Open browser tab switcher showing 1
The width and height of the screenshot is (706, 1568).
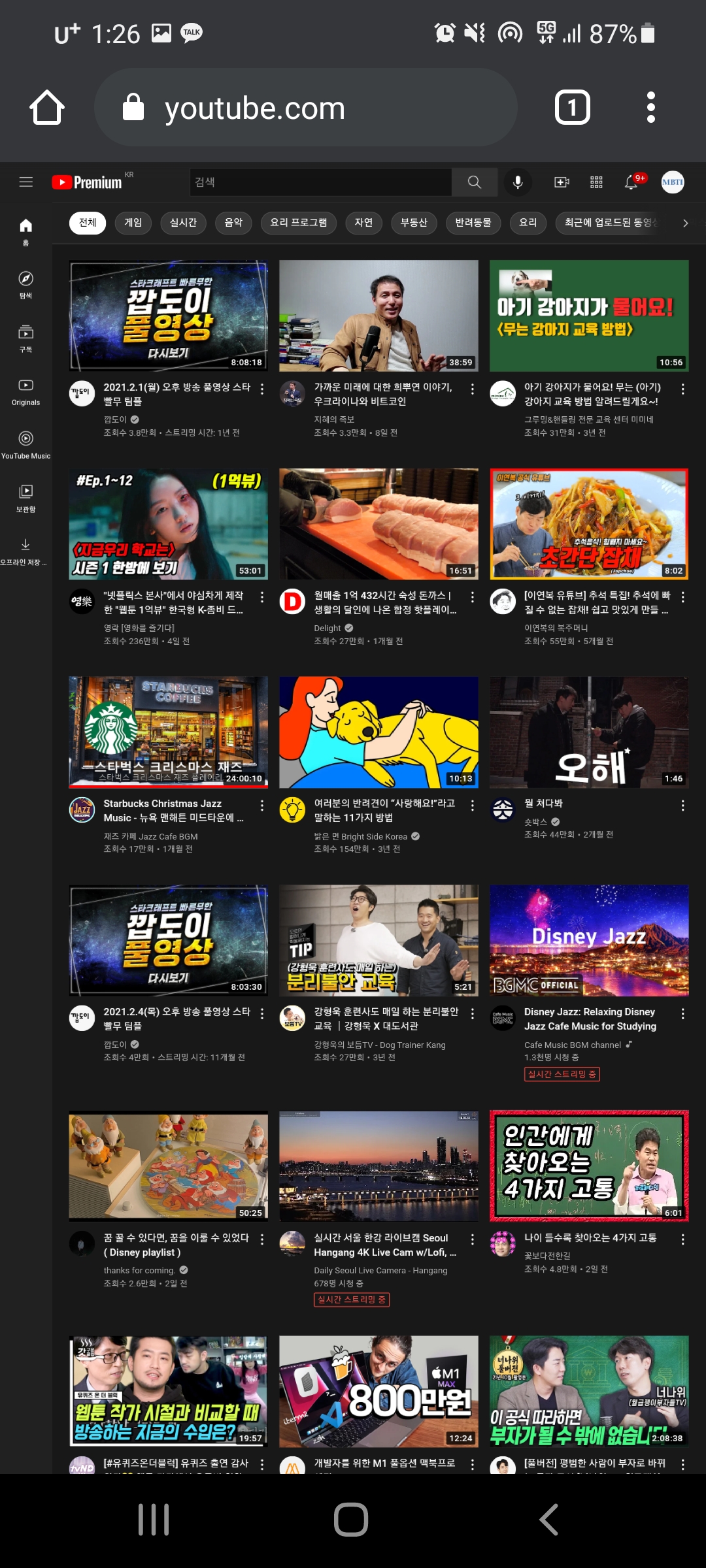point(572,107)
